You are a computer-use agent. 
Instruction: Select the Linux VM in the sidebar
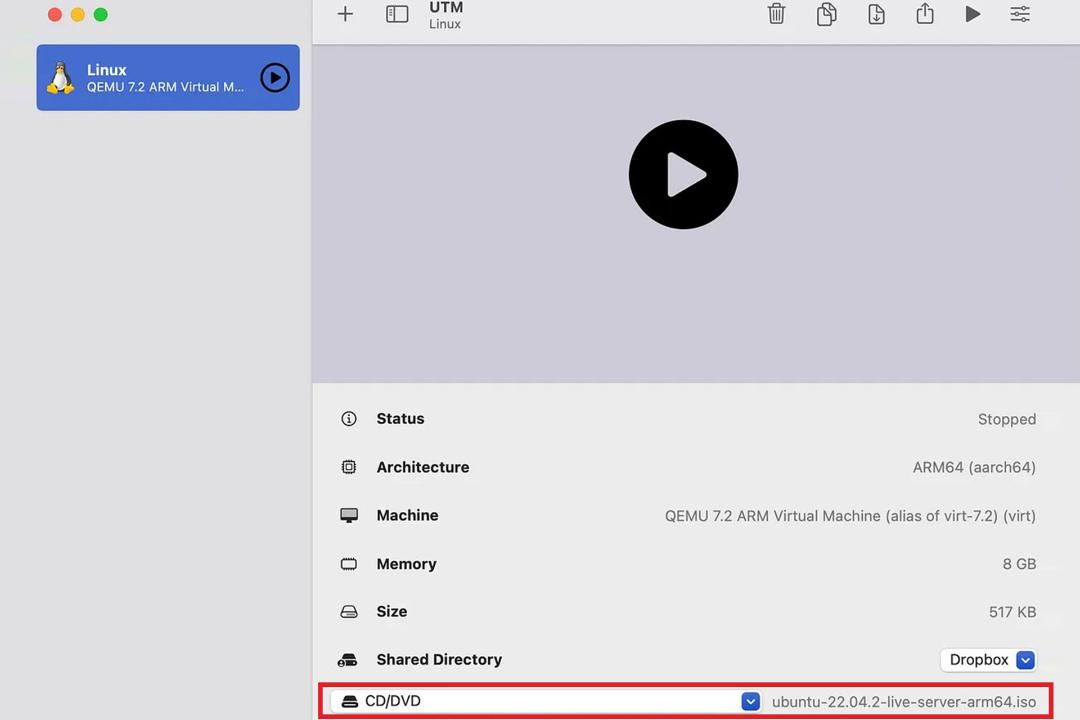click(168, 78)
